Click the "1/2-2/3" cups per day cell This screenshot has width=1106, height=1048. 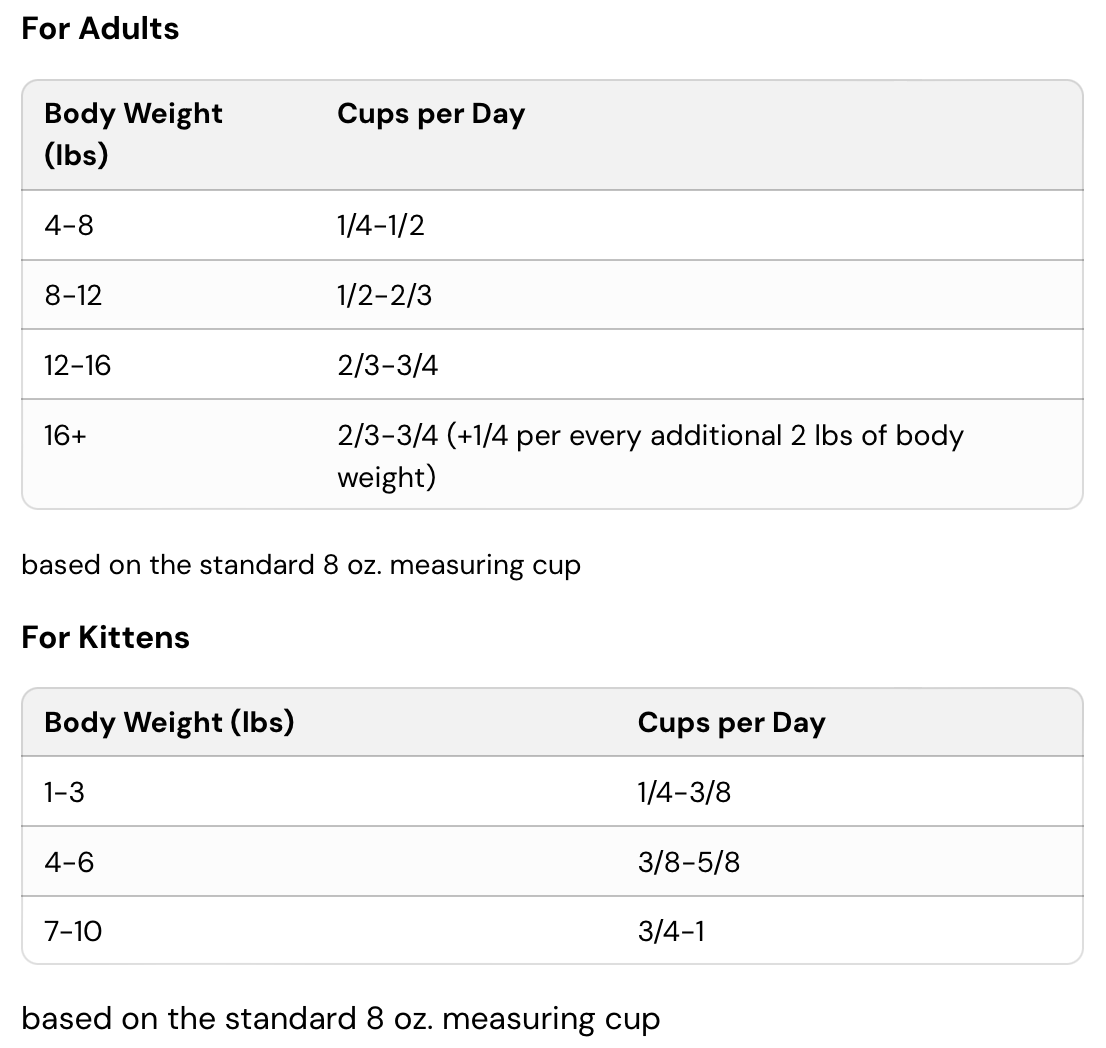pos(385,295)
